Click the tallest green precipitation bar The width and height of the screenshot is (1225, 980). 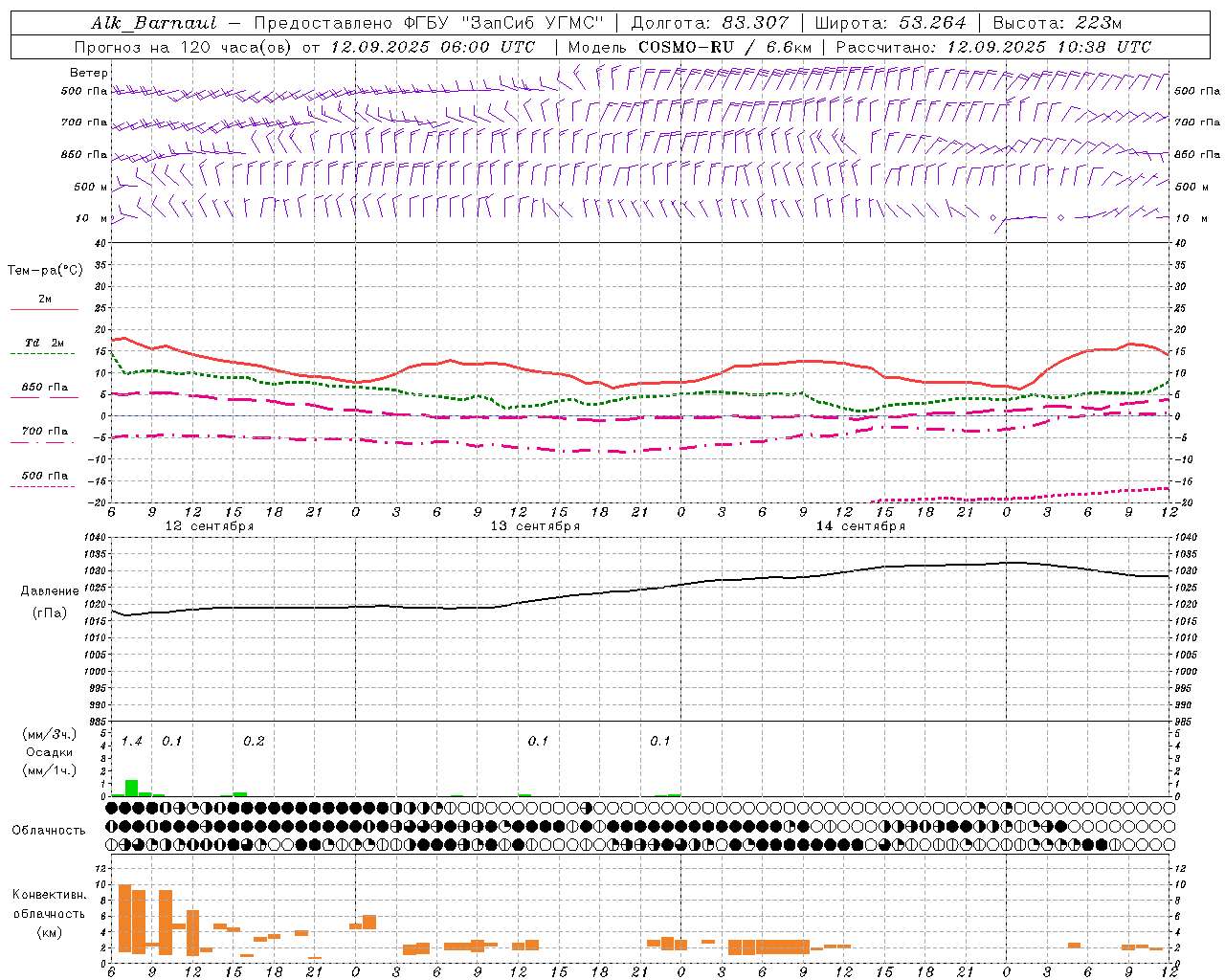(131, 789)
